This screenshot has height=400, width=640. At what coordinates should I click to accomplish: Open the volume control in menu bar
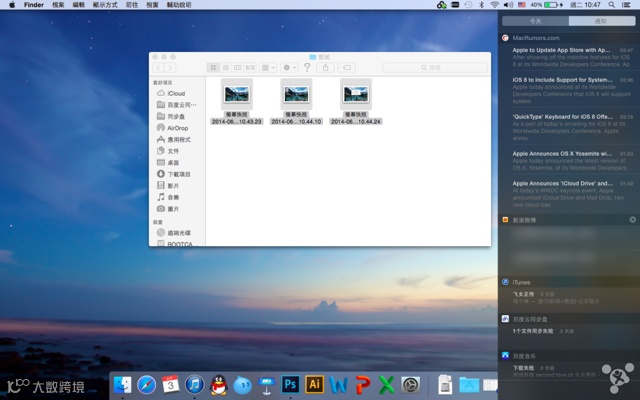click(x=508, y=5)
